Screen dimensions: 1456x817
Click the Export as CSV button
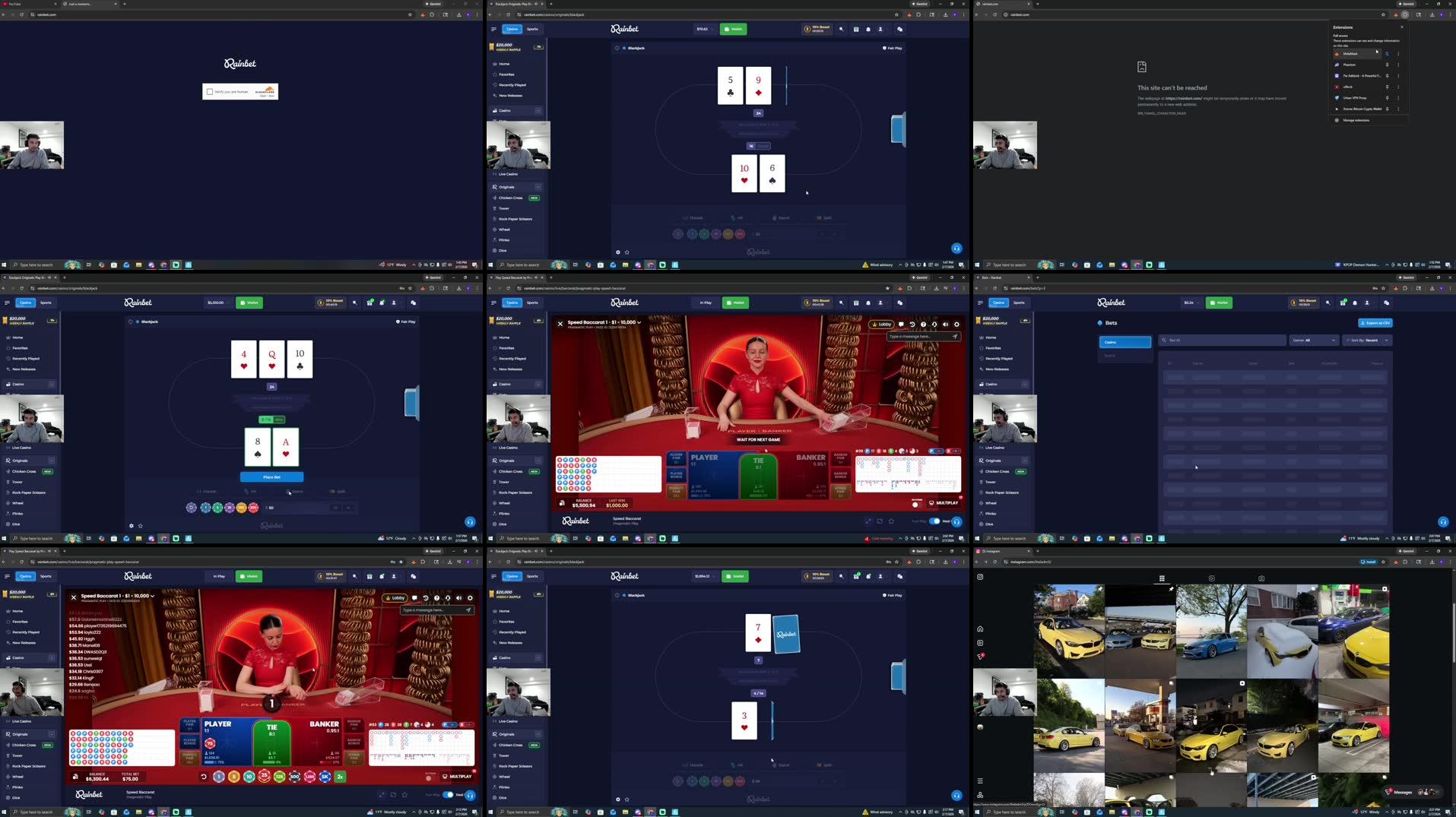1375,322
